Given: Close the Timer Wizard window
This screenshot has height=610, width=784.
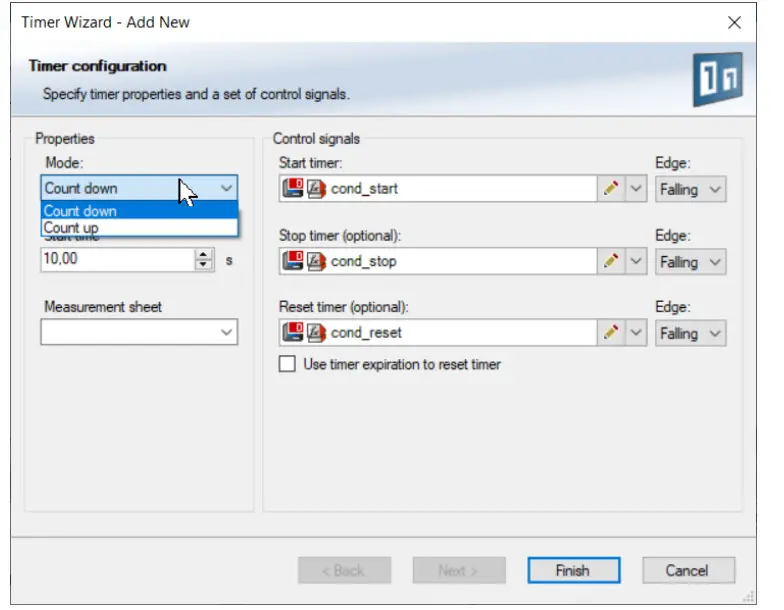Looking at the screenshot, I should point(734,22).
